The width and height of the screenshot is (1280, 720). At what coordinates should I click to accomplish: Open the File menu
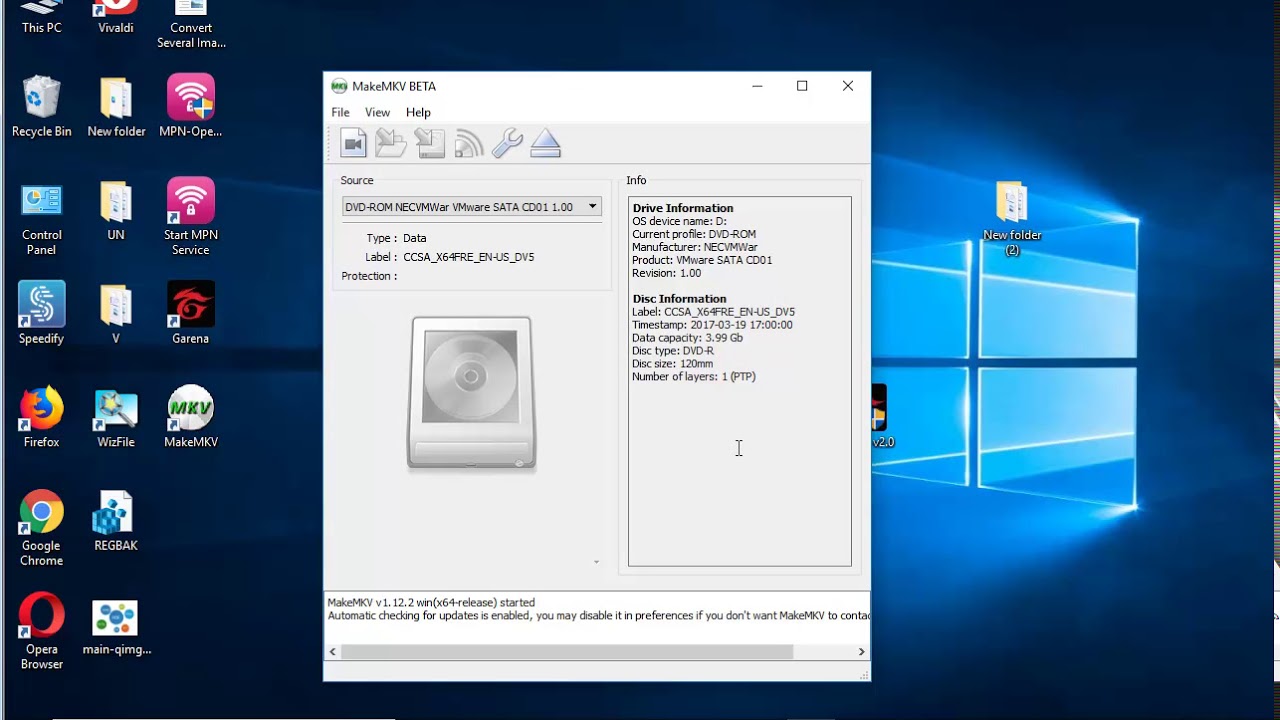click(340, 112)
